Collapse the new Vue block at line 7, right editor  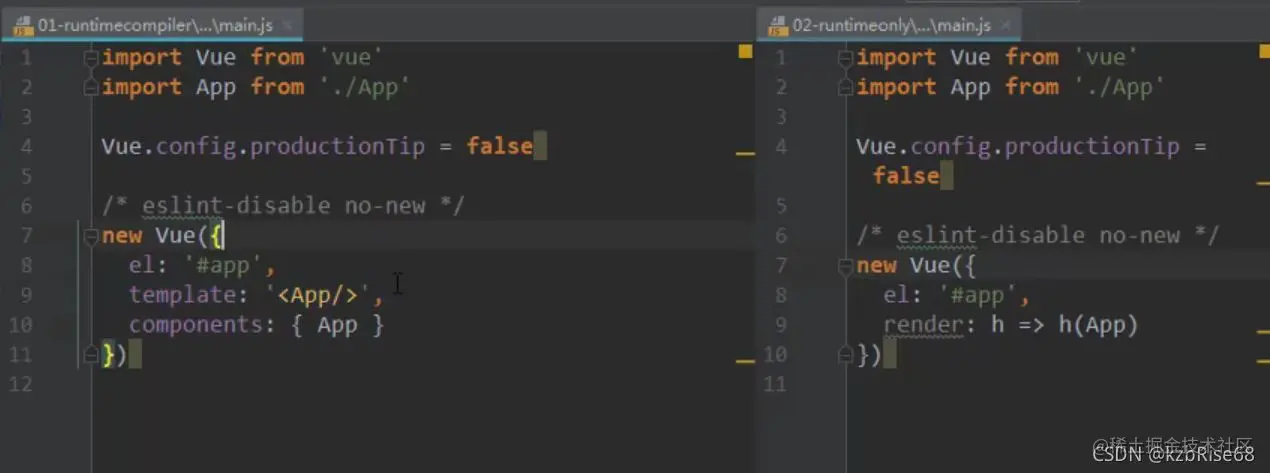[x=846, y=265]
